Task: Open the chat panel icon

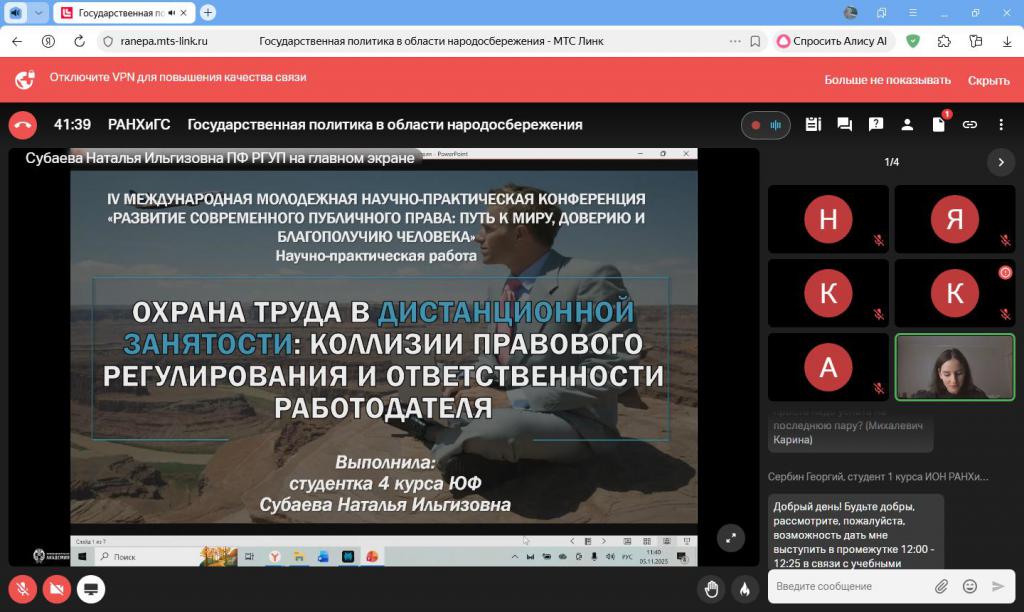Action: [x=844, y=125]
